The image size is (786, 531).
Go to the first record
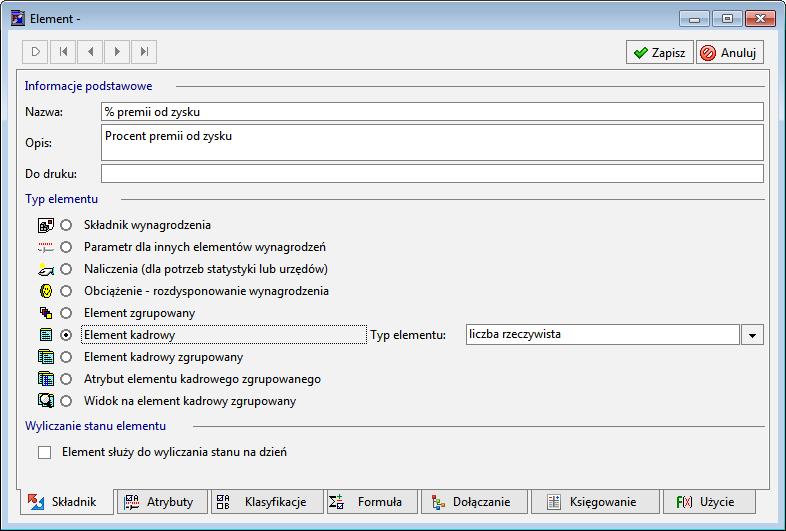63,52
